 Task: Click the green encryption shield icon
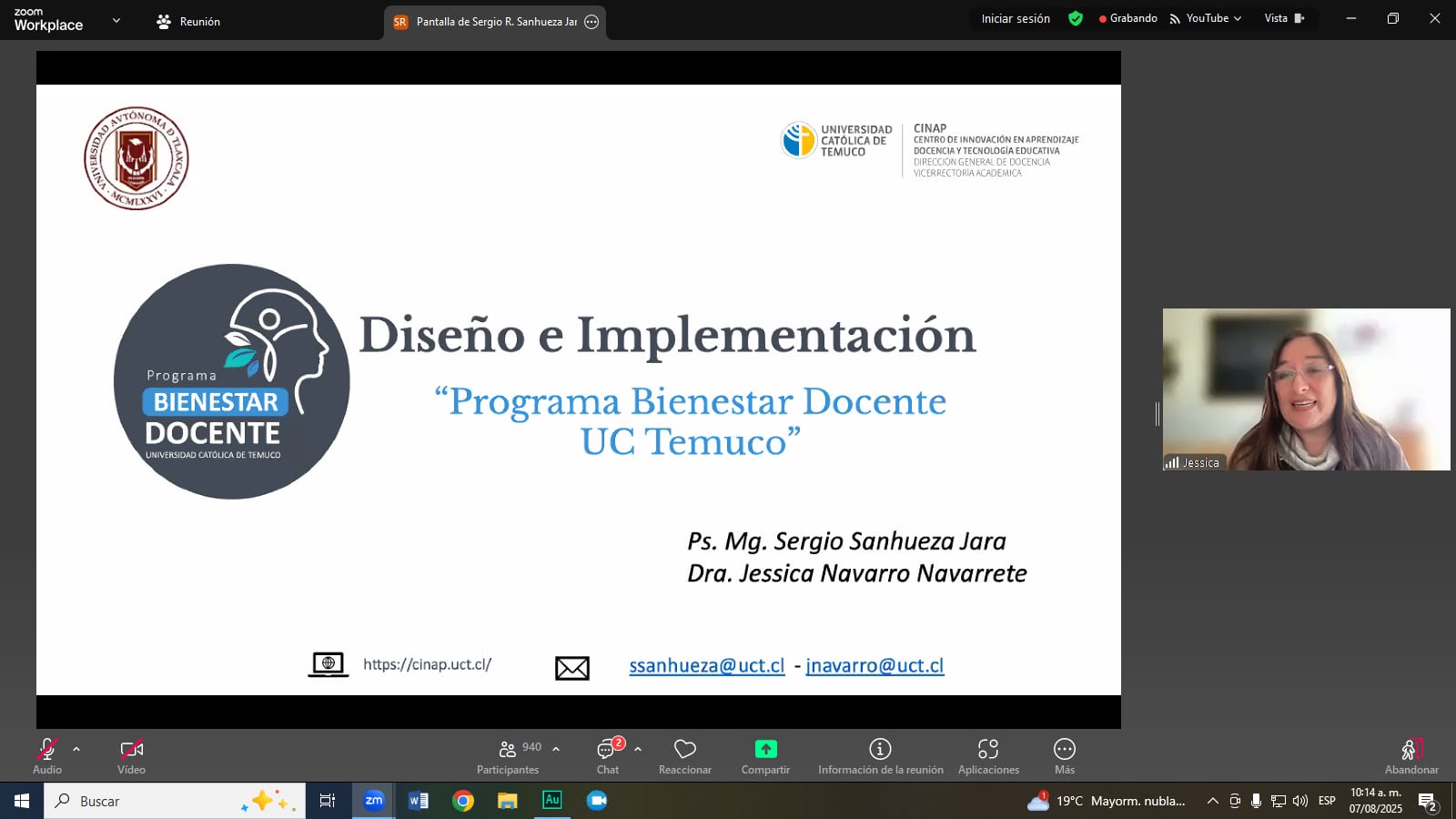pos(1076,18)
